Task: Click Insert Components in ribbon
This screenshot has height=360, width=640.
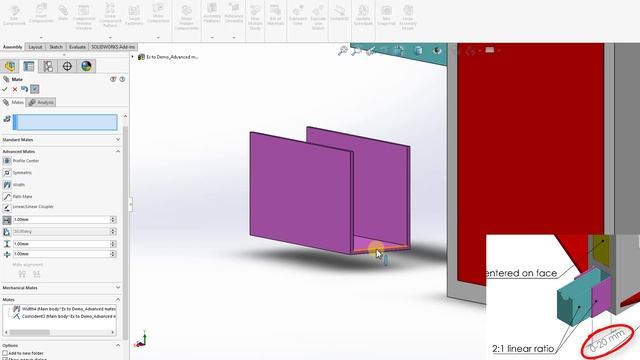Action: 41,14
